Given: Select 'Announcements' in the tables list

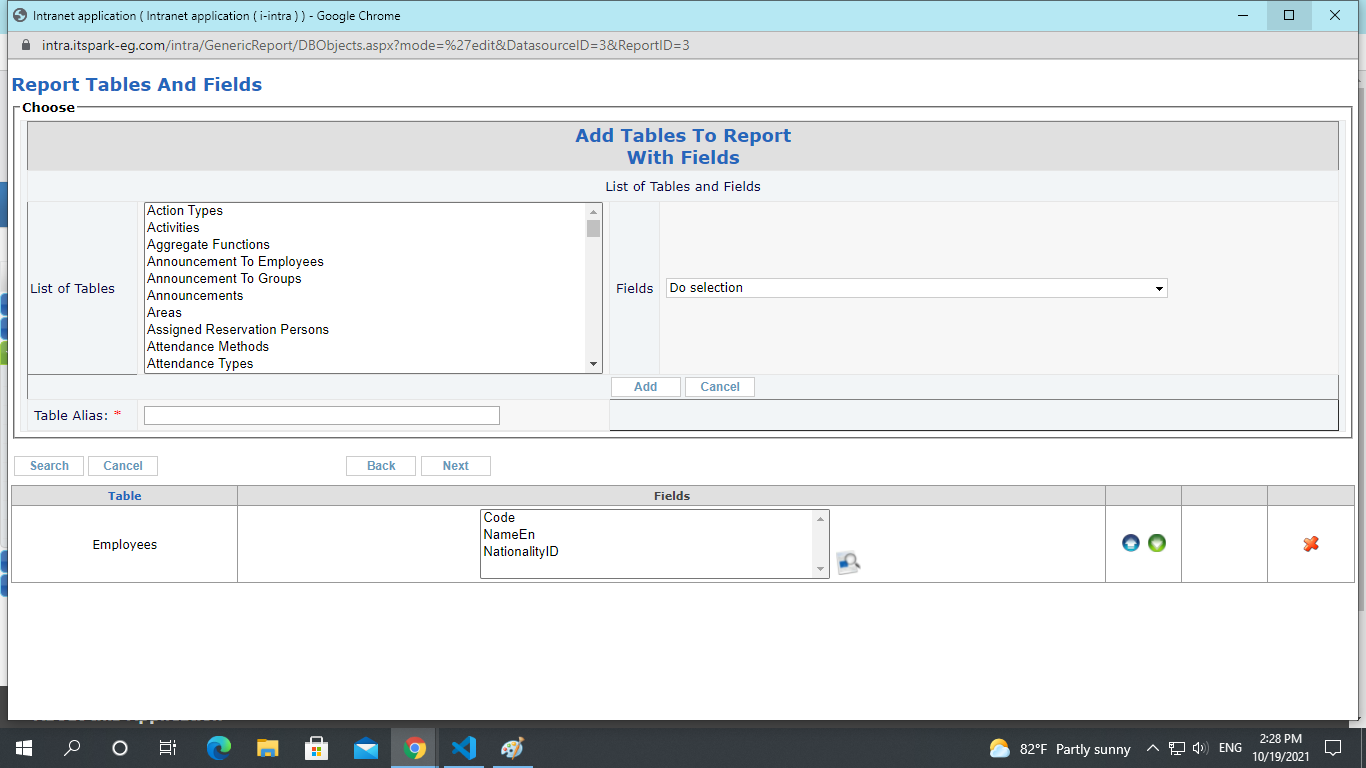Looking at the screenshot, I should pos(195,296).
